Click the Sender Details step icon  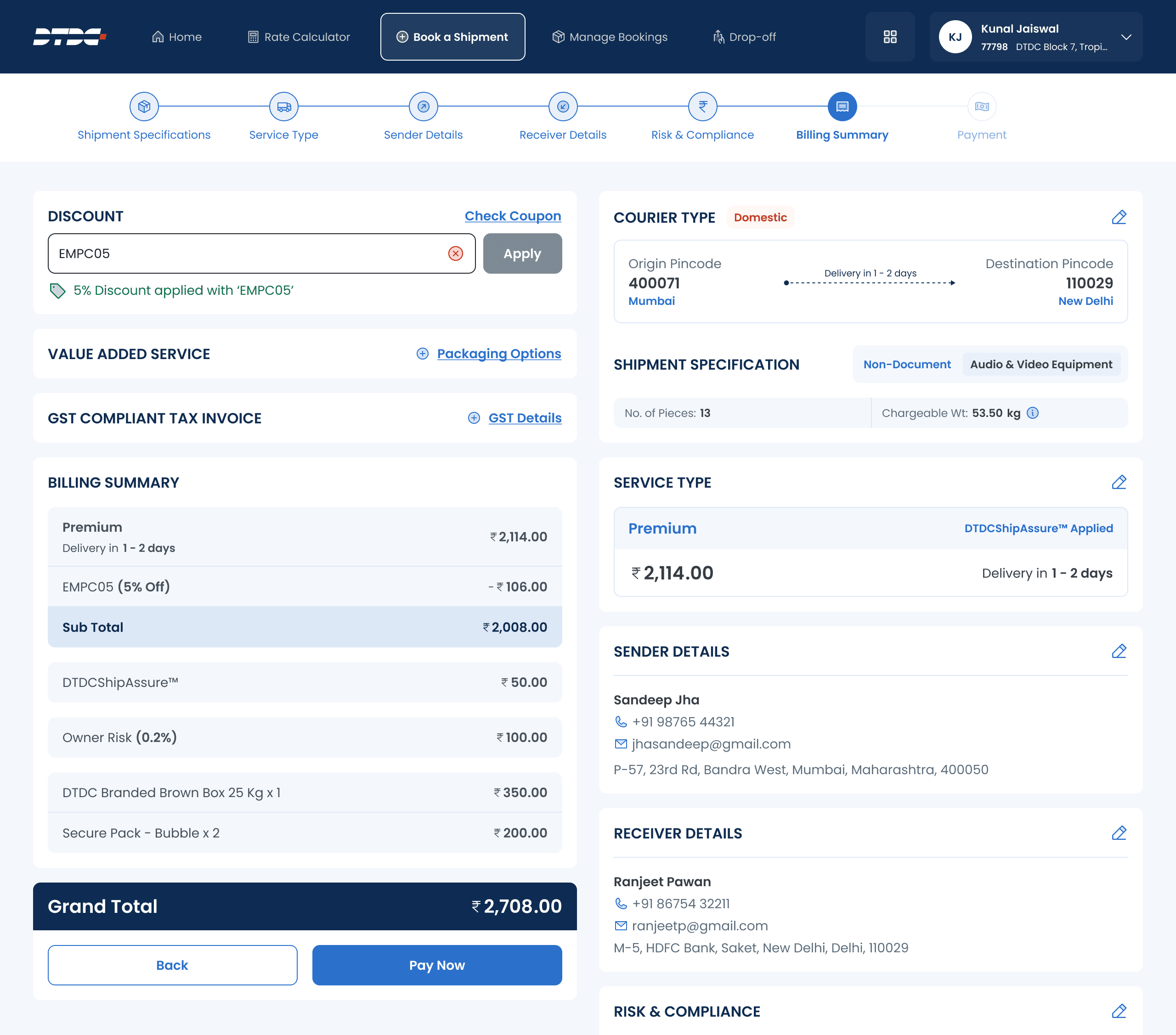pos(424,107)
